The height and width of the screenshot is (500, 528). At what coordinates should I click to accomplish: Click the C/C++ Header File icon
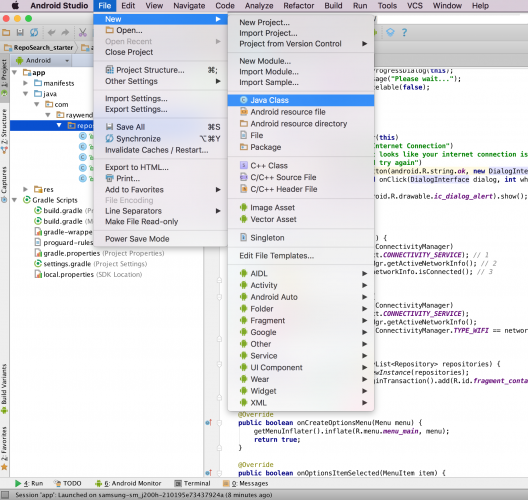(244, 189)
